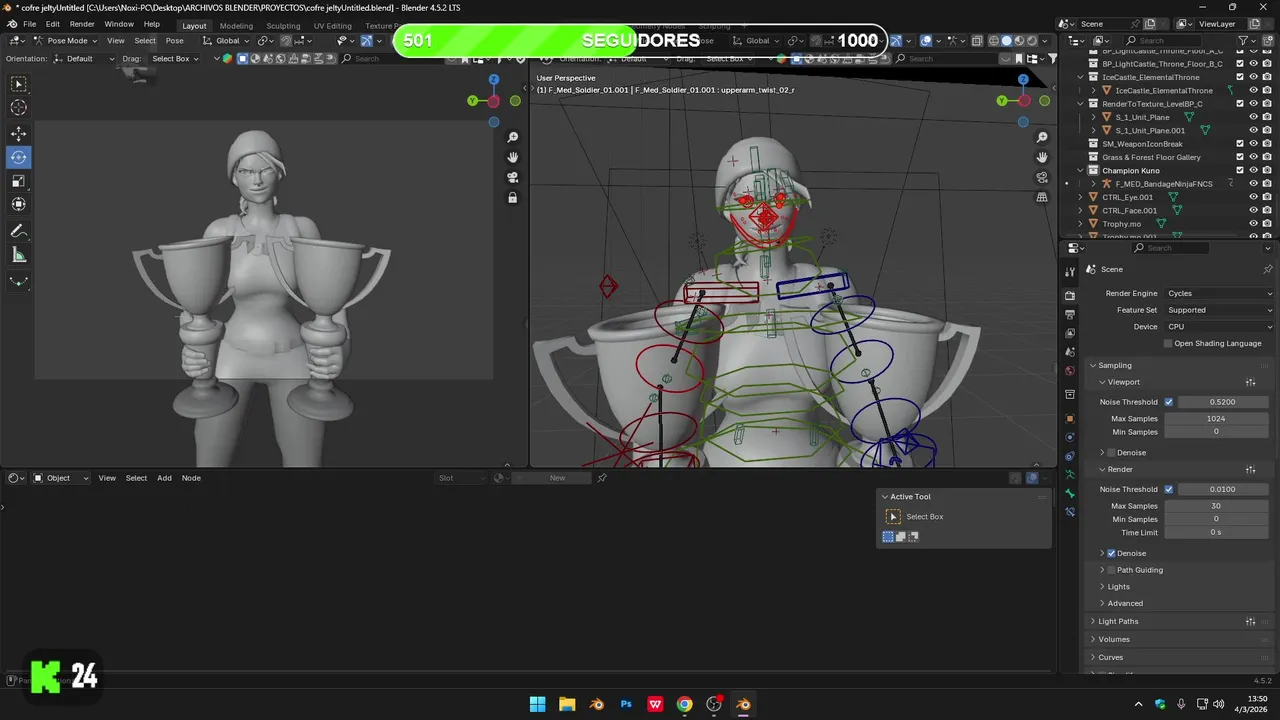Select the Select Box tool in left viewport toolbar
1280x720 pixels.
point(19,85)
